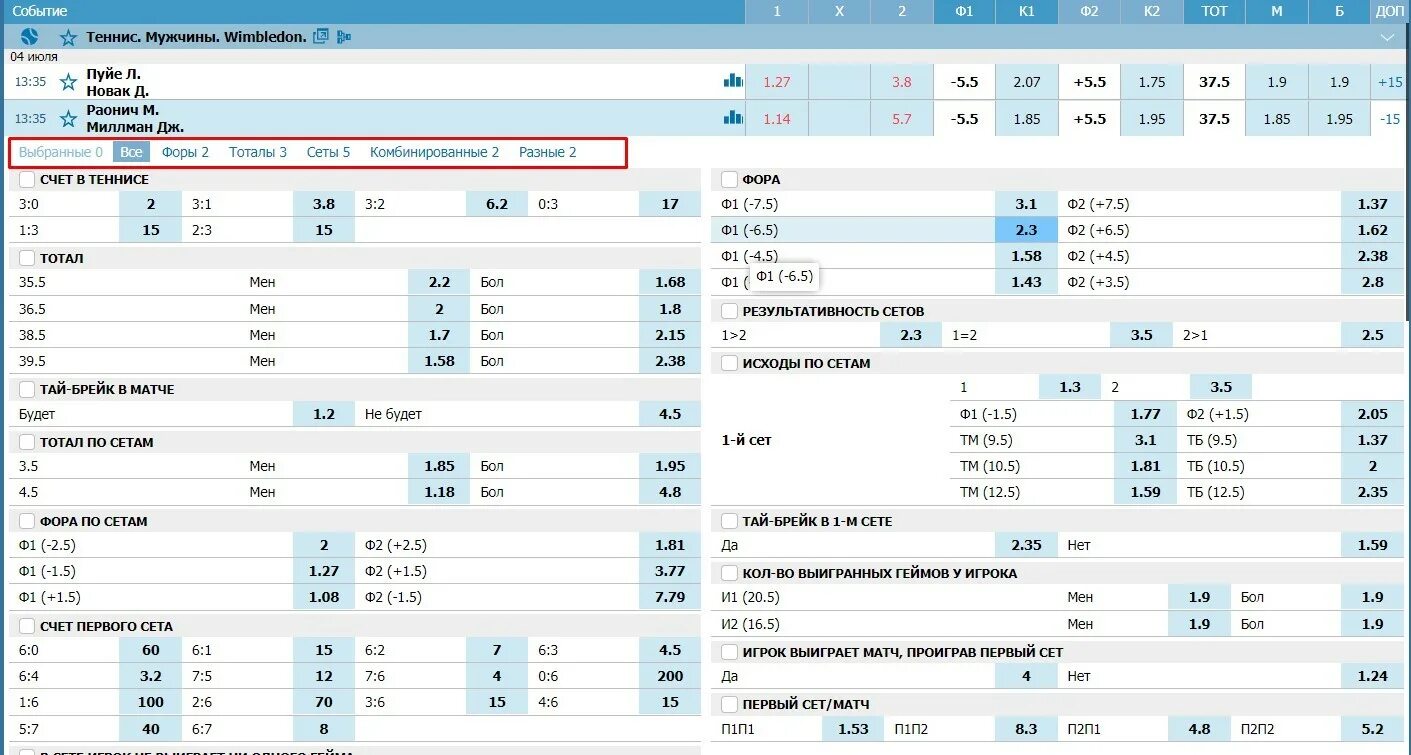Select odds 100 for first set 1:6

[150, 702]
